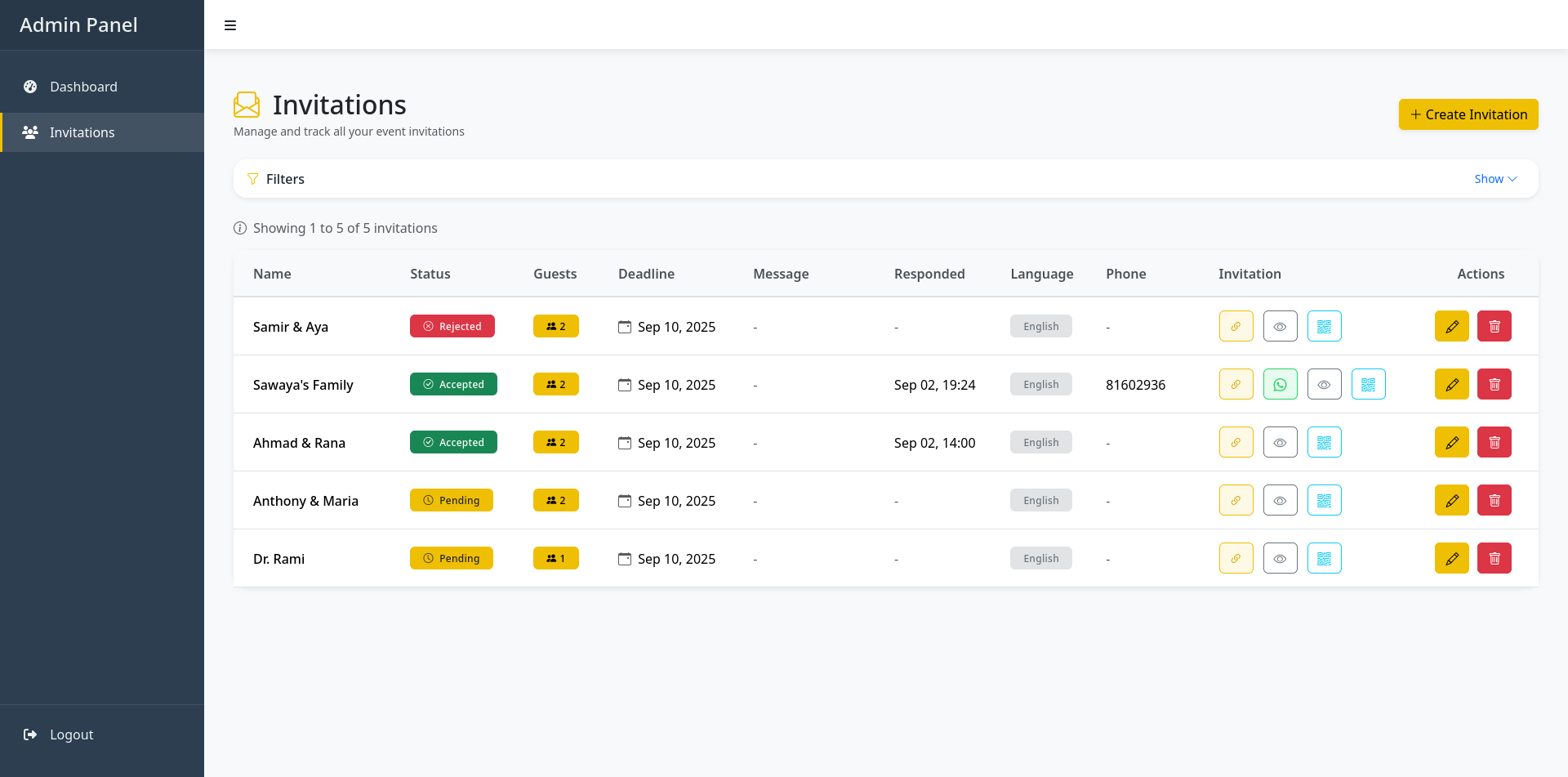Click the calendar icon next to Dr. Rami's deadline
Screen dimensions: 1568x777
pyautogui.click(x=625, y=559)
